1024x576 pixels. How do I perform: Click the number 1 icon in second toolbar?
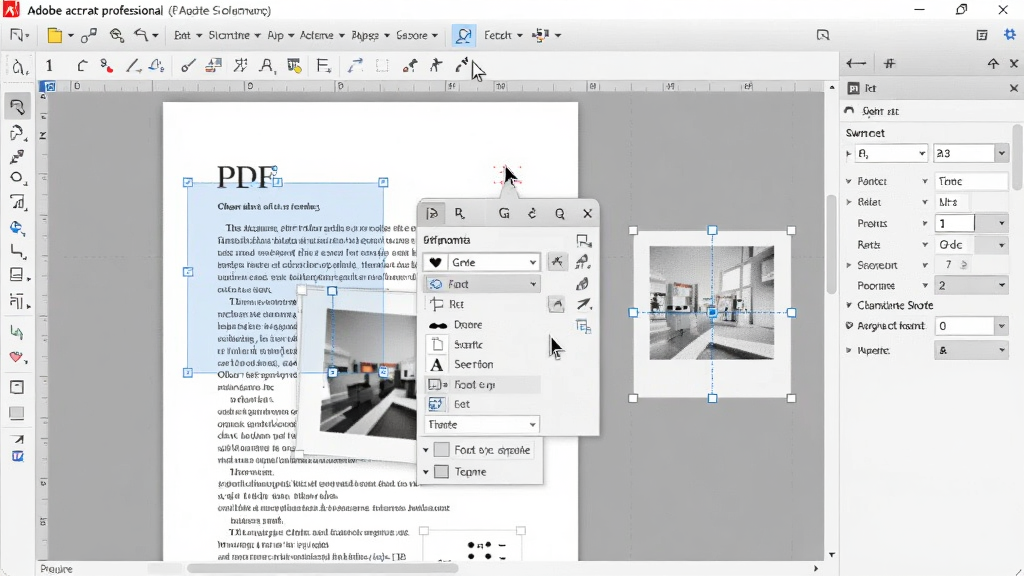(x=49, y=65)
